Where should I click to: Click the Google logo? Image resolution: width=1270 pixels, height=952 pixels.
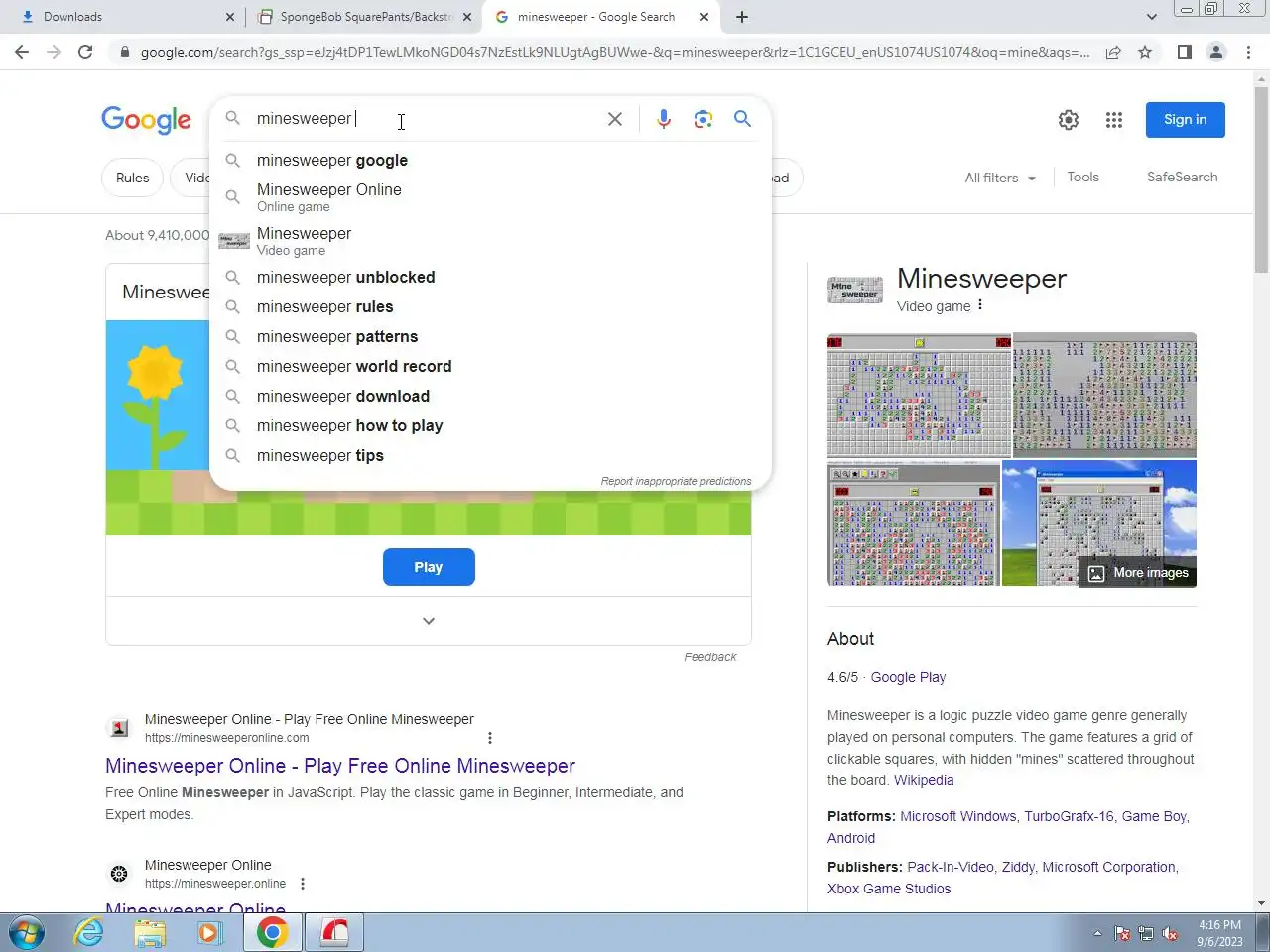[146, 120]
